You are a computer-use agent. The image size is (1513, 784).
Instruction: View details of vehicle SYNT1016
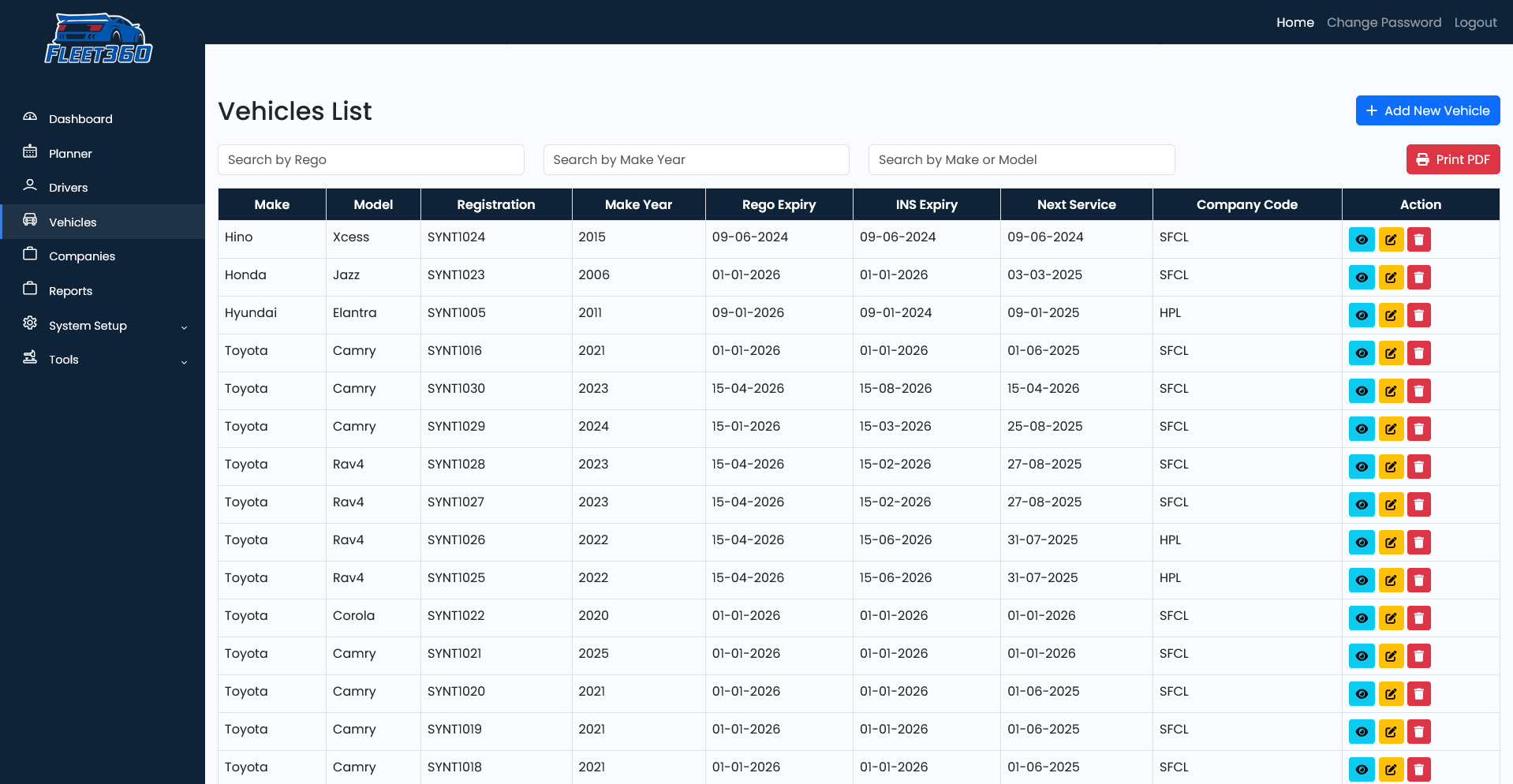tap(1362, 353)
